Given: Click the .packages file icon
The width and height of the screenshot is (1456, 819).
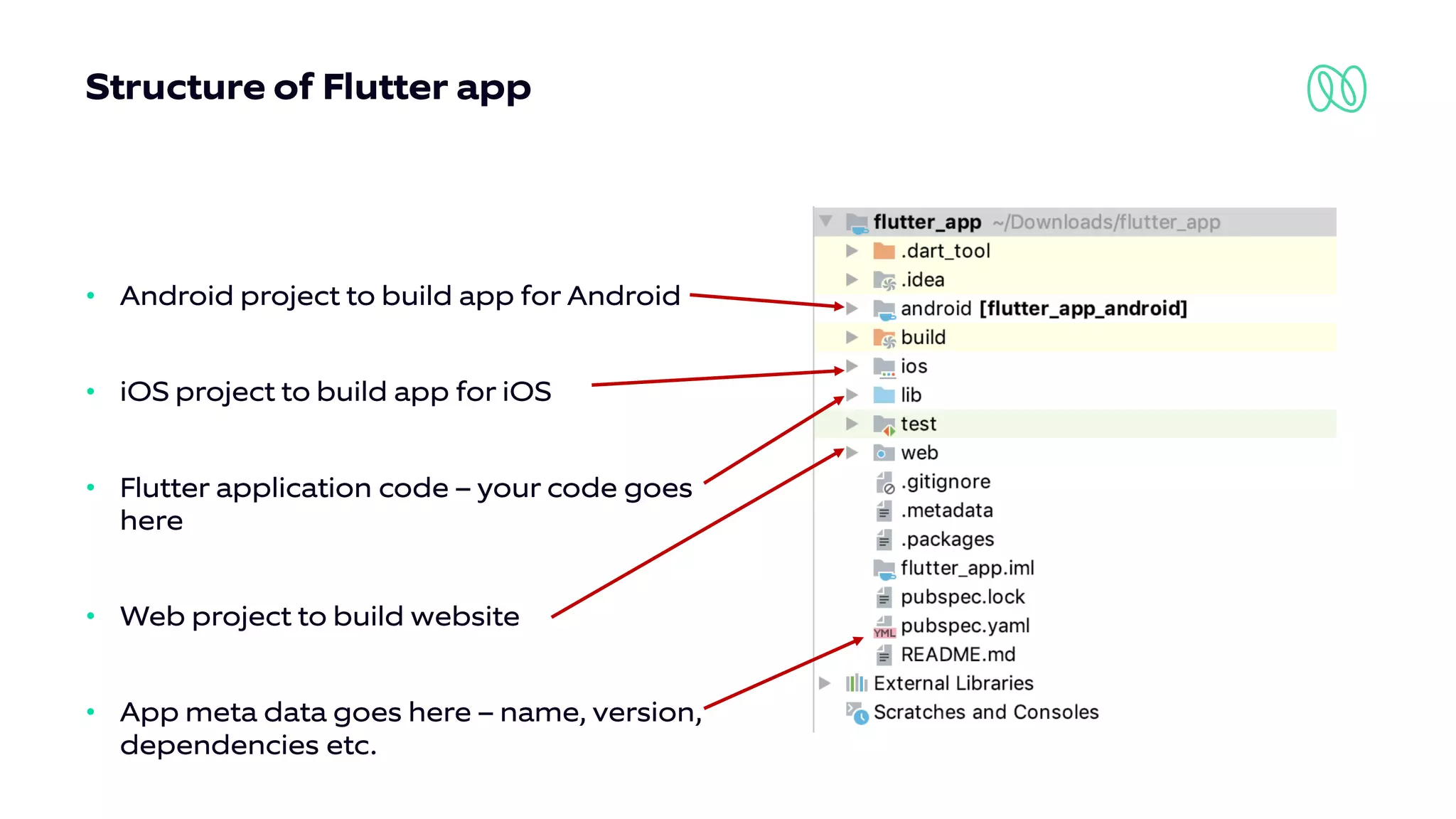Looking at the screenshot, I should point(884,540).
